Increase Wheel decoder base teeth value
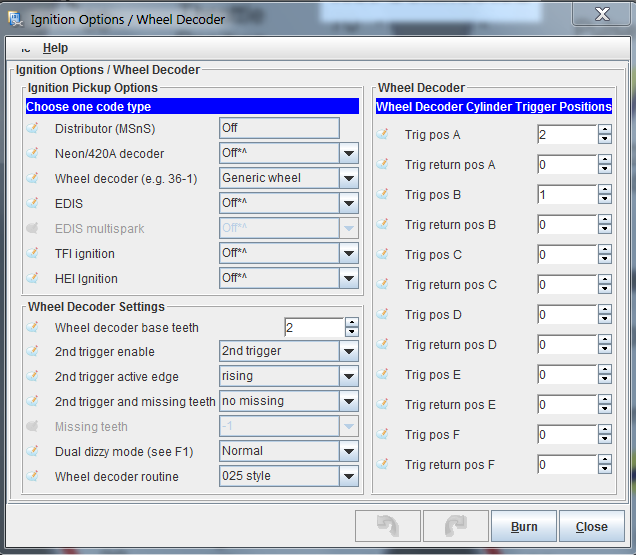Viewport: 636px width, 555px height. 352,323
